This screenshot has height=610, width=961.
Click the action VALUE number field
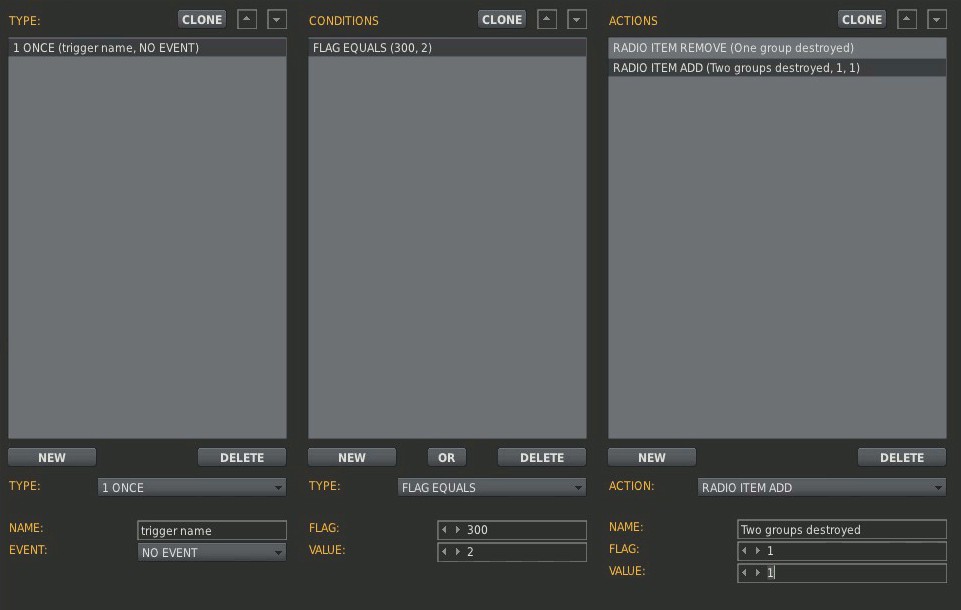[x=842, y=573]
